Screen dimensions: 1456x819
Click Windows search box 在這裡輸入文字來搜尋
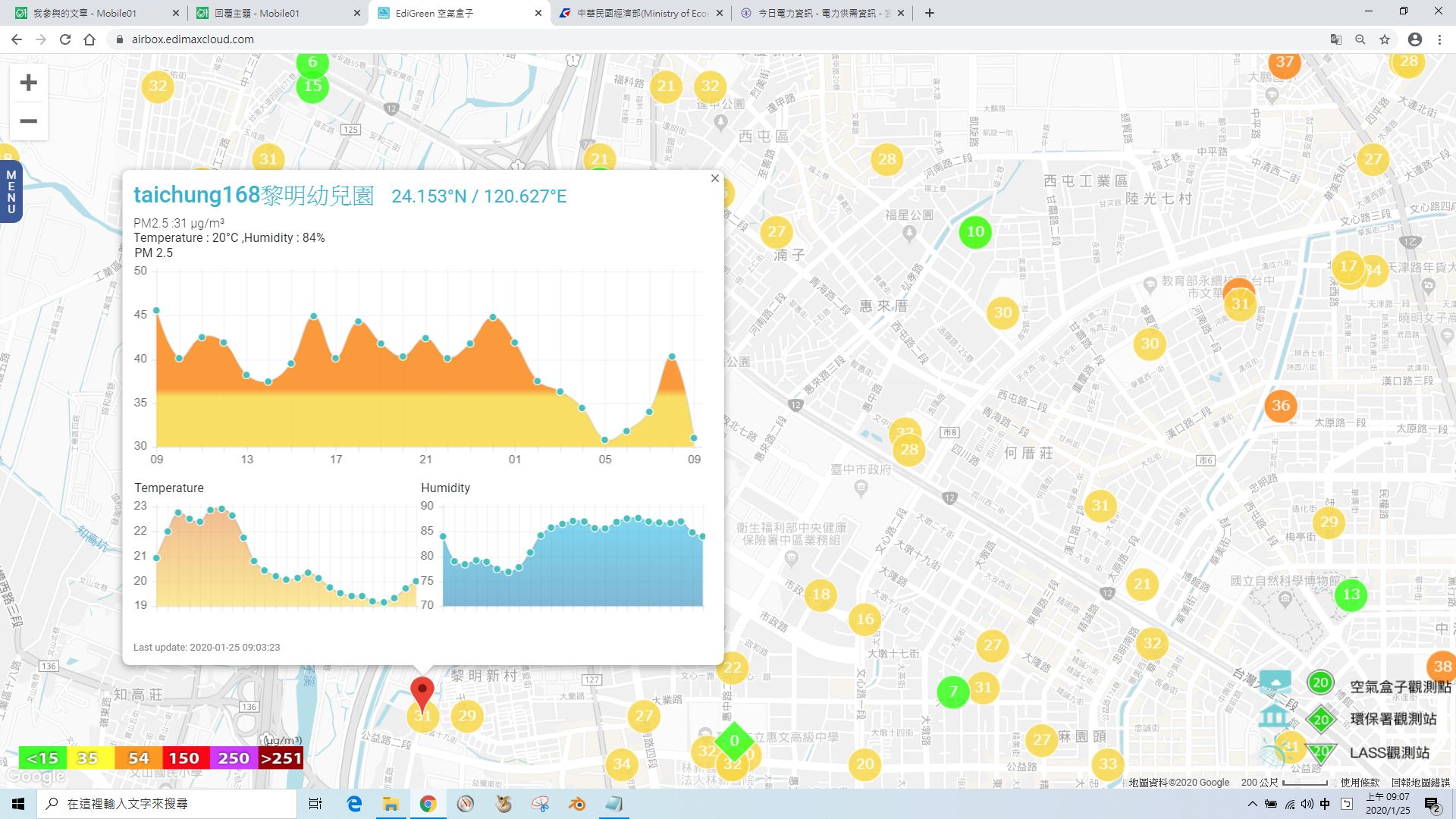[167, 804]
